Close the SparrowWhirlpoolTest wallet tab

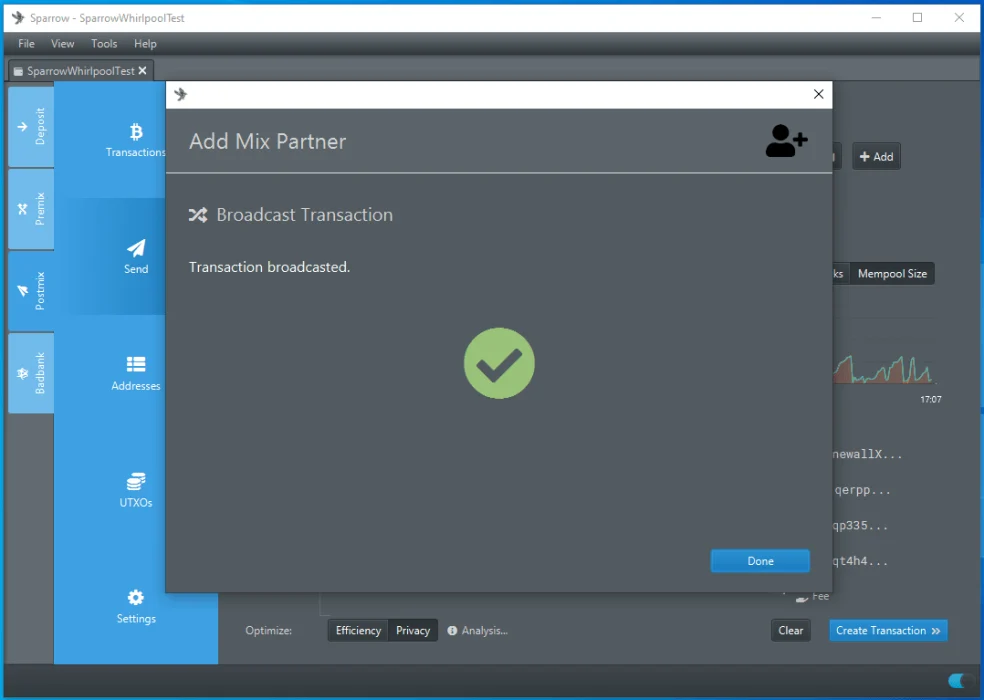[143, 71]
